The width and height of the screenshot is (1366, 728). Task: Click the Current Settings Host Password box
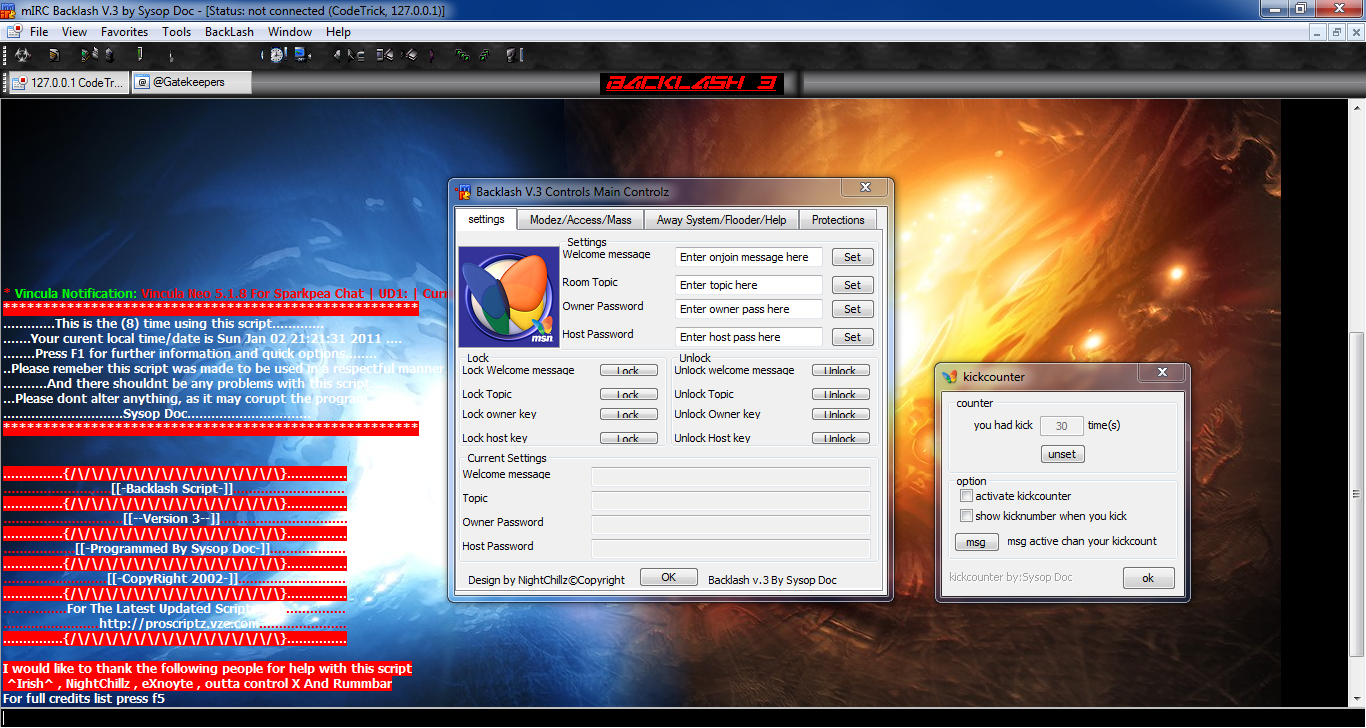pyautogui.click(x=731, y=549)
